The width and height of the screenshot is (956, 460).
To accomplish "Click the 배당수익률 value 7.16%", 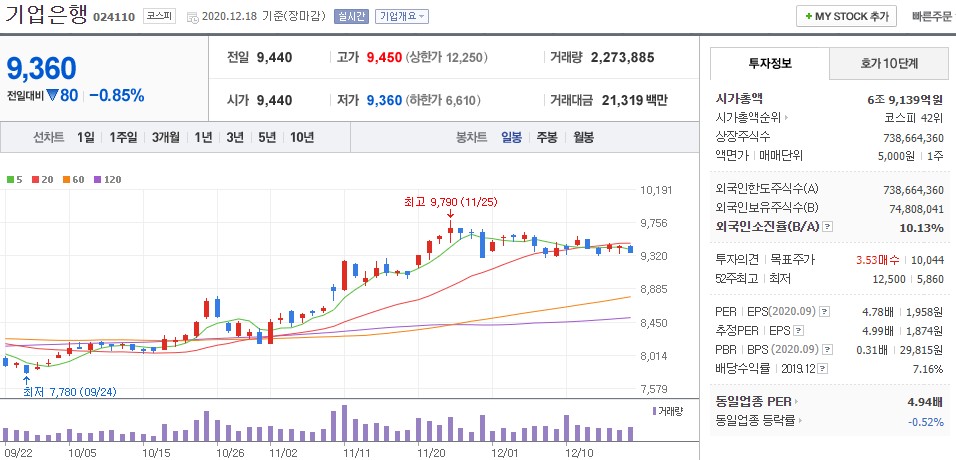I will coord(929,368).
